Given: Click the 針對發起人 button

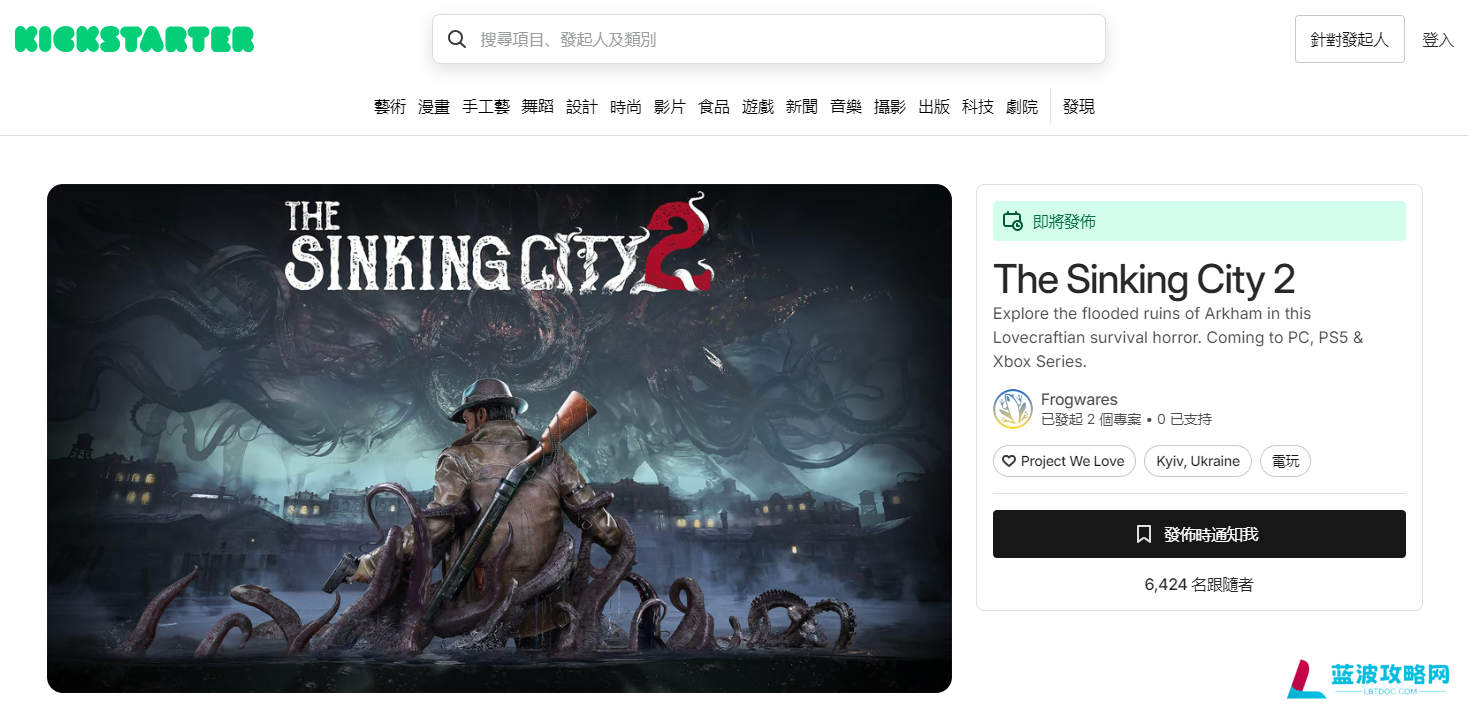Looking at the screenshot, I should tap(1350, 39).
